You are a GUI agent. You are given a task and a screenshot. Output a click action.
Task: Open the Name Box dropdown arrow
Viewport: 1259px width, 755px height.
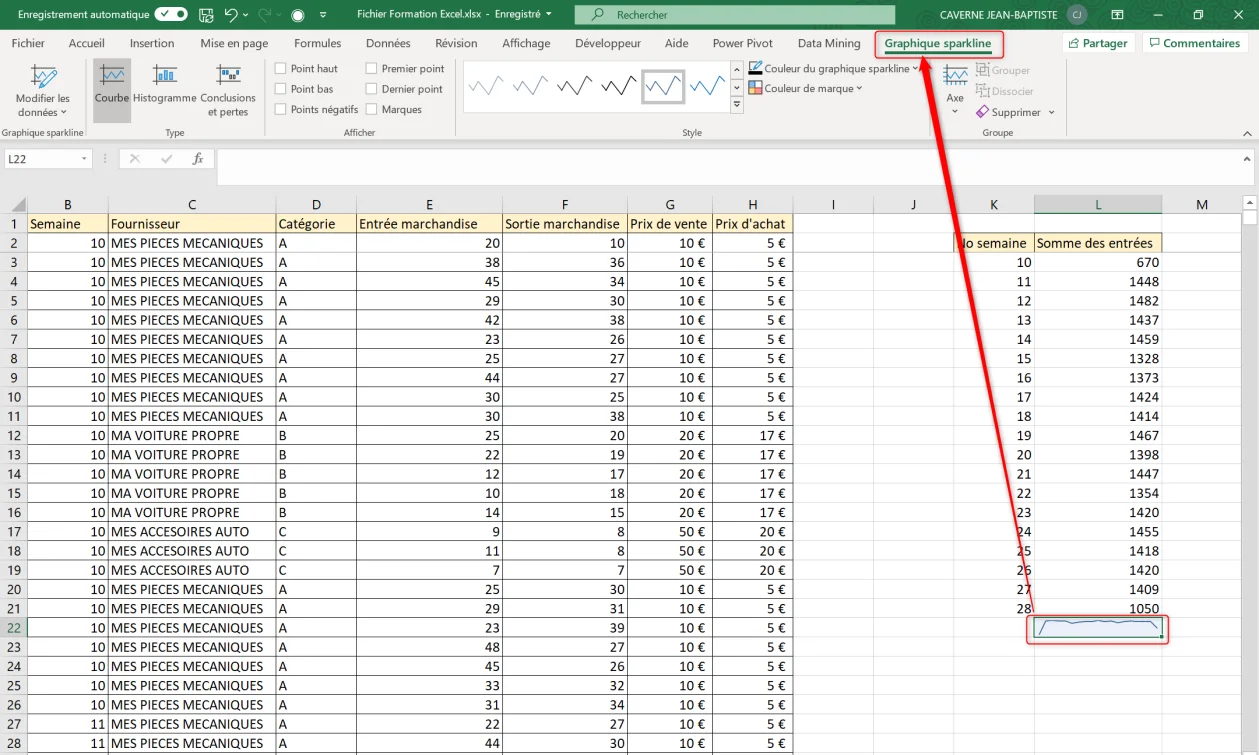point(84,159)
